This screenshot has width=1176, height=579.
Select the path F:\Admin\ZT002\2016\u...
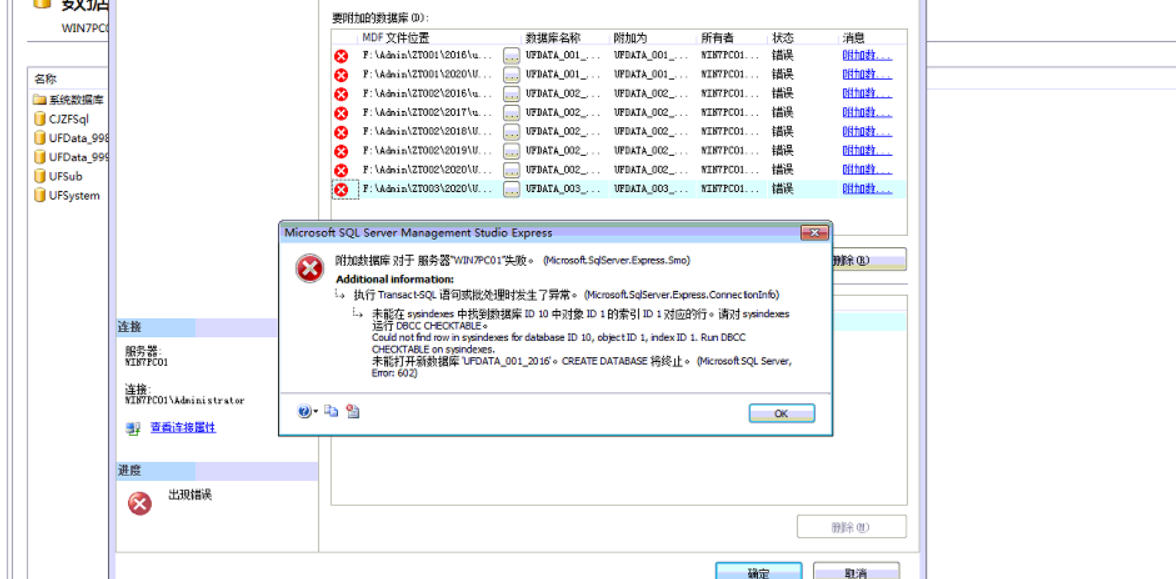click(x=428, y=94)
